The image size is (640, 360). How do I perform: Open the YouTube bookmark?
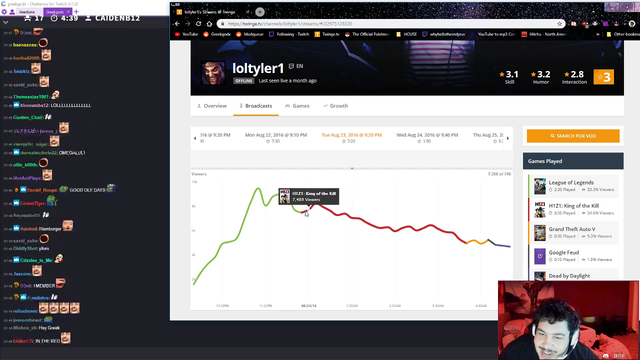[187, 34]
